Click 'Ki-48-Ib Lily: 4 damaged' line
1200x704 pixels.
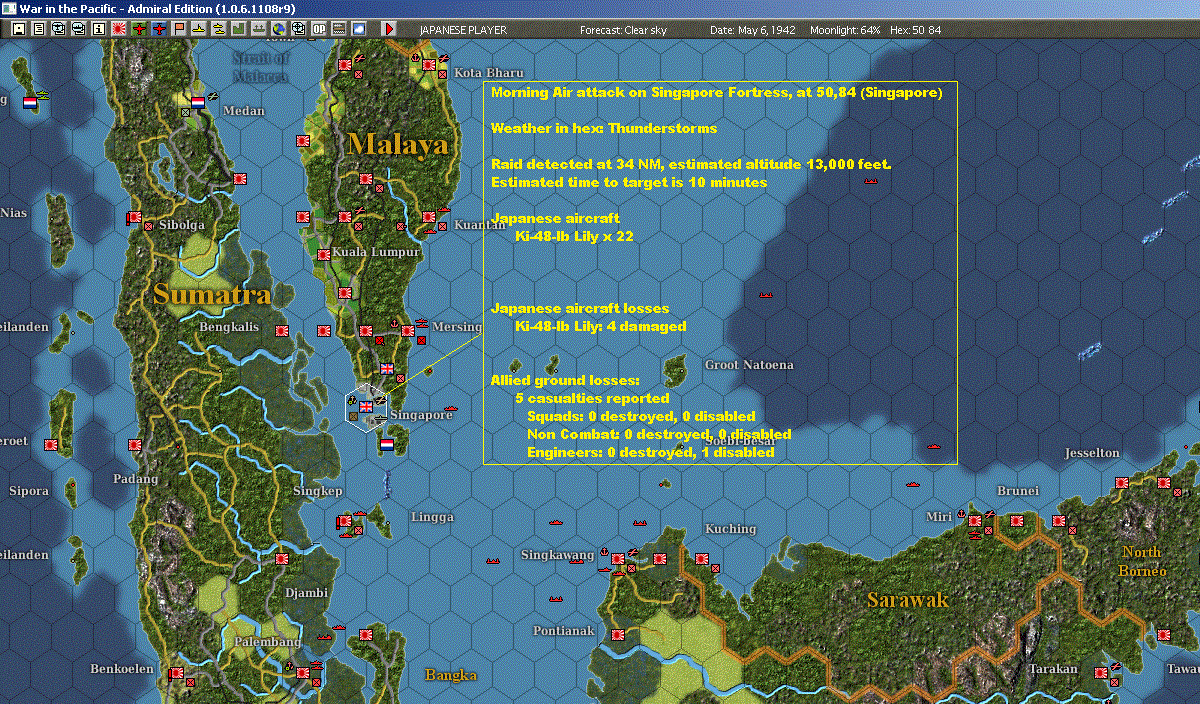coord(600,327)
